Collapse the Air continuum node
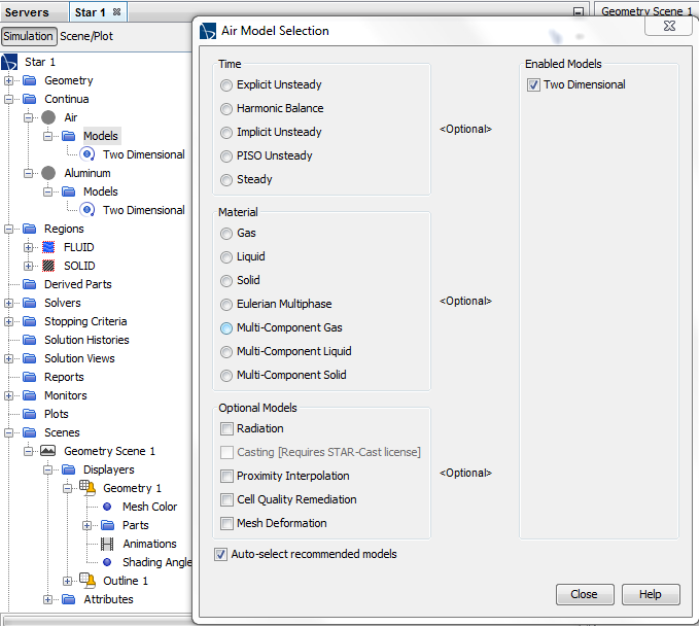 pos(28,118)
